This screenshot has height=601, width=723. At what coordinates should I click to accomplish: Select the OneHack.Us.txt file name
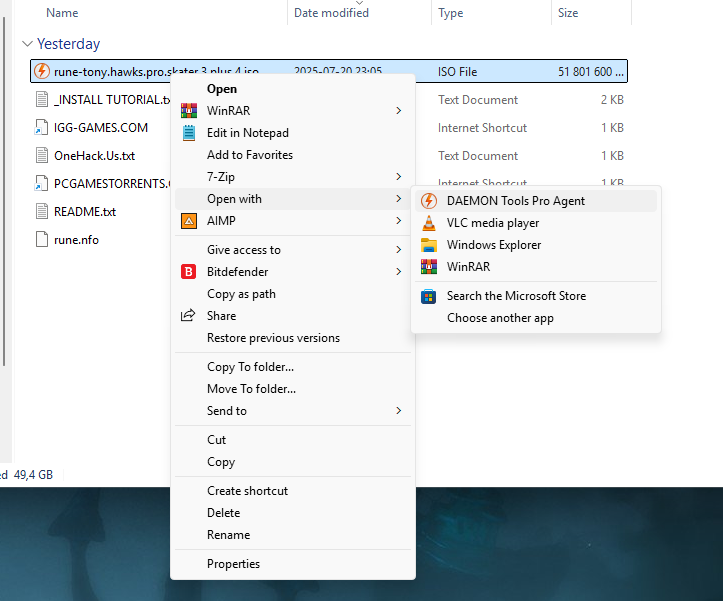click(x=95, y=156)
